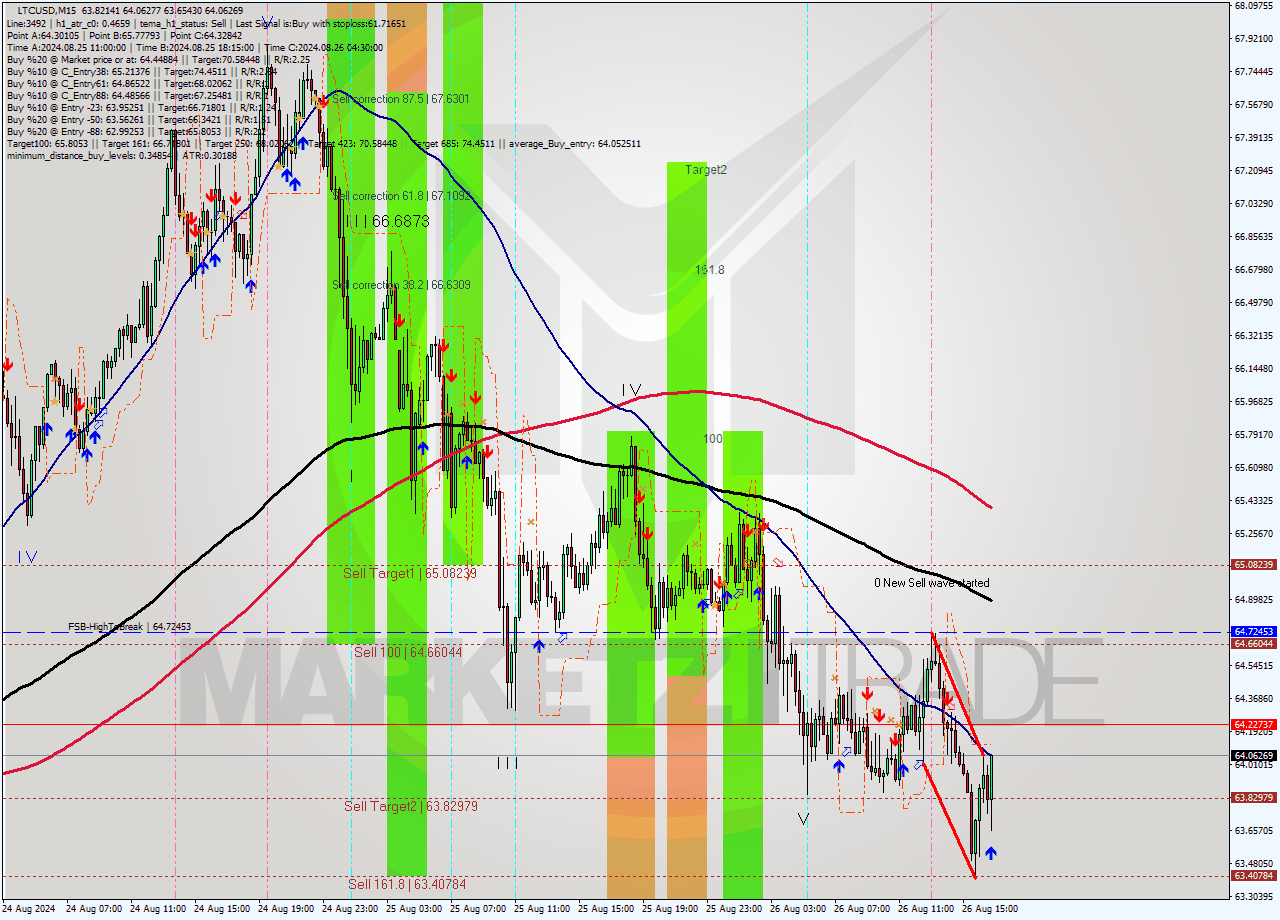Click the black 64.06269 current price tag

pyautogui.click(x=1254, y=755)
